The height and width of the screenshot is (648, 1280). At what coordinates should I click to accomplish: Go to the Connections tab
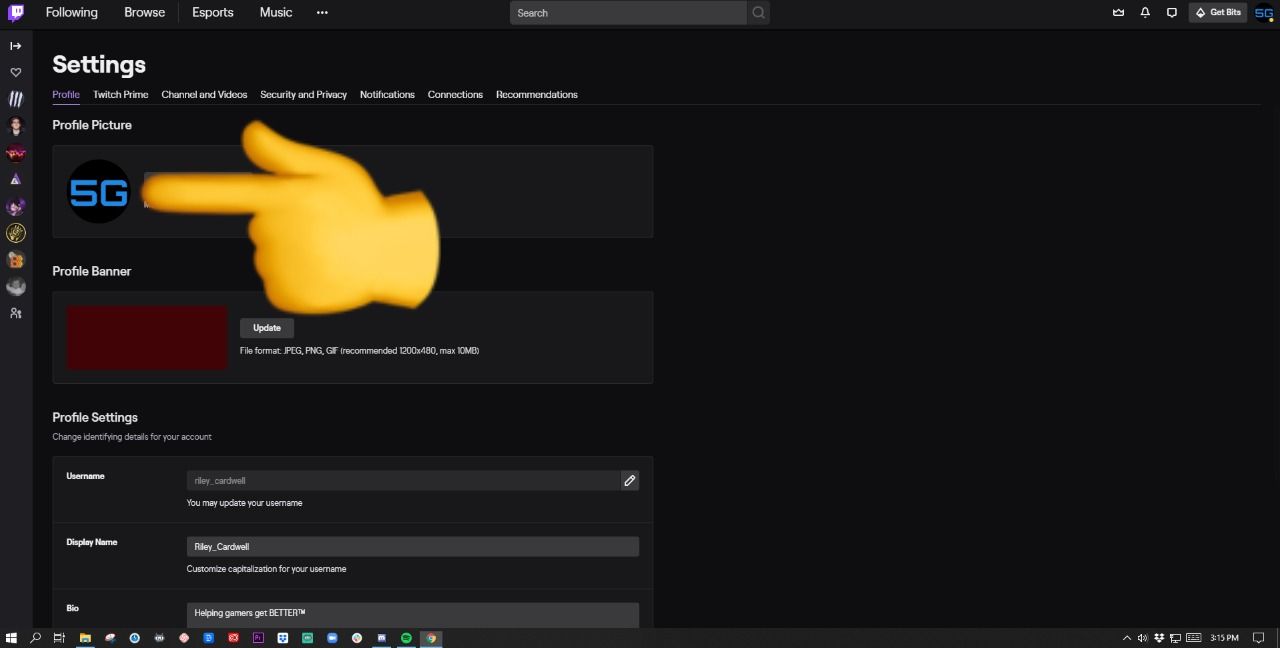click(x=455, y=95)
